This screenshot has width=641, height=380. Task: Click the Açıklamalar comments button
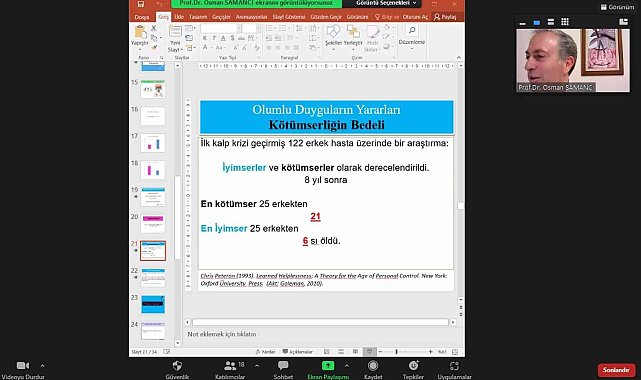point(298,352)
